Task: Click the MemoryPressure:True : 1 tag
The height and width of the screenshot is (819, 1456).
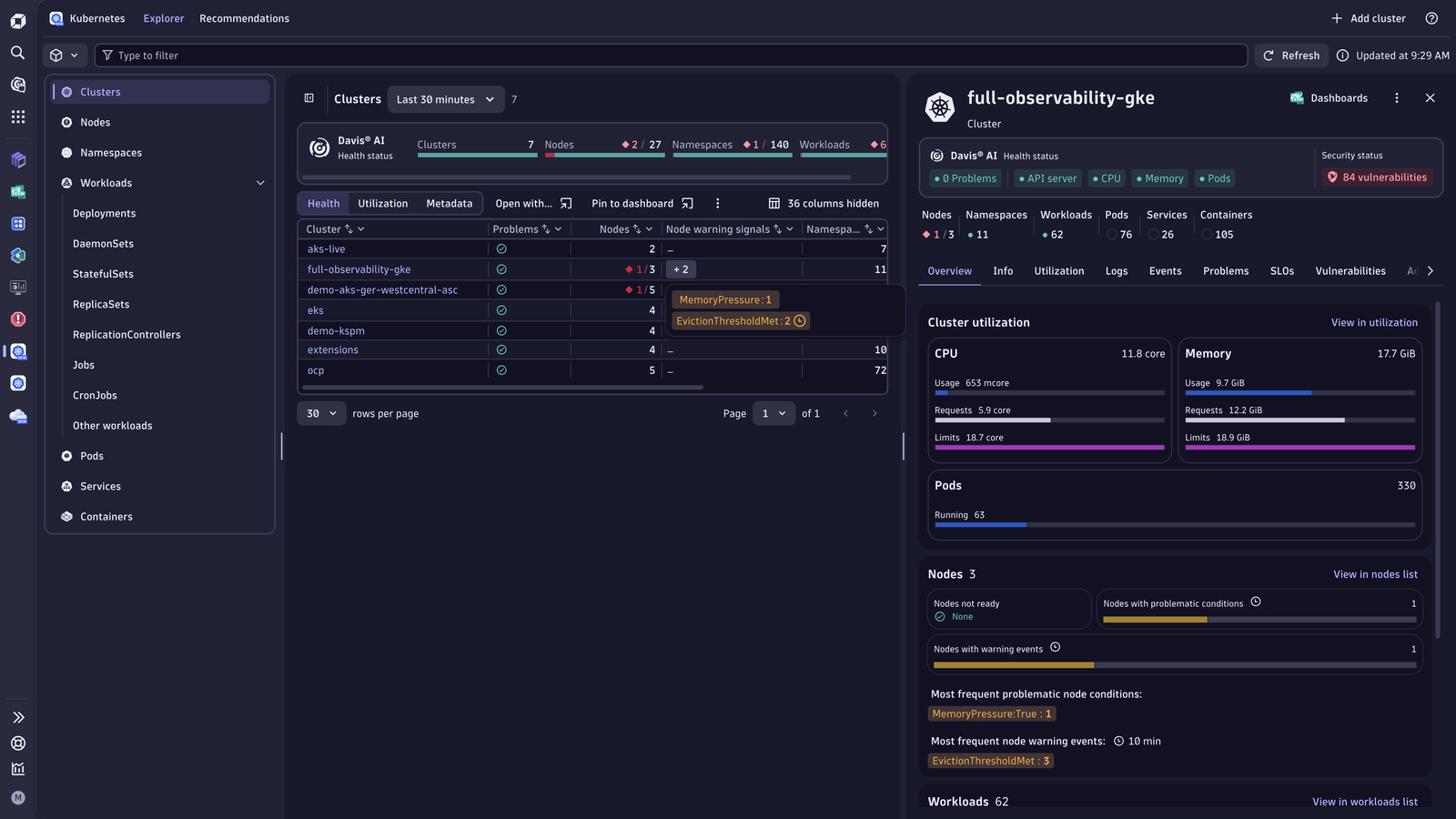Action: [991, 714]
